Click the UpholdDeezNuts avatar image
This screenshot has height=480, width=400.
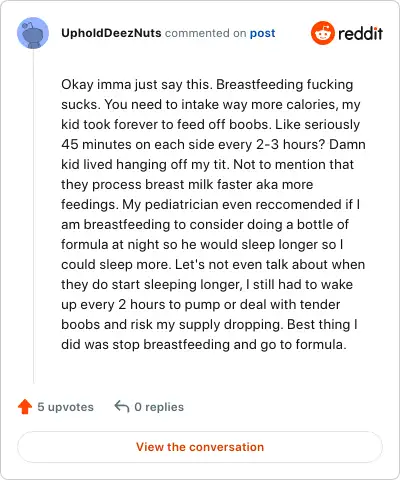point(33,33)
